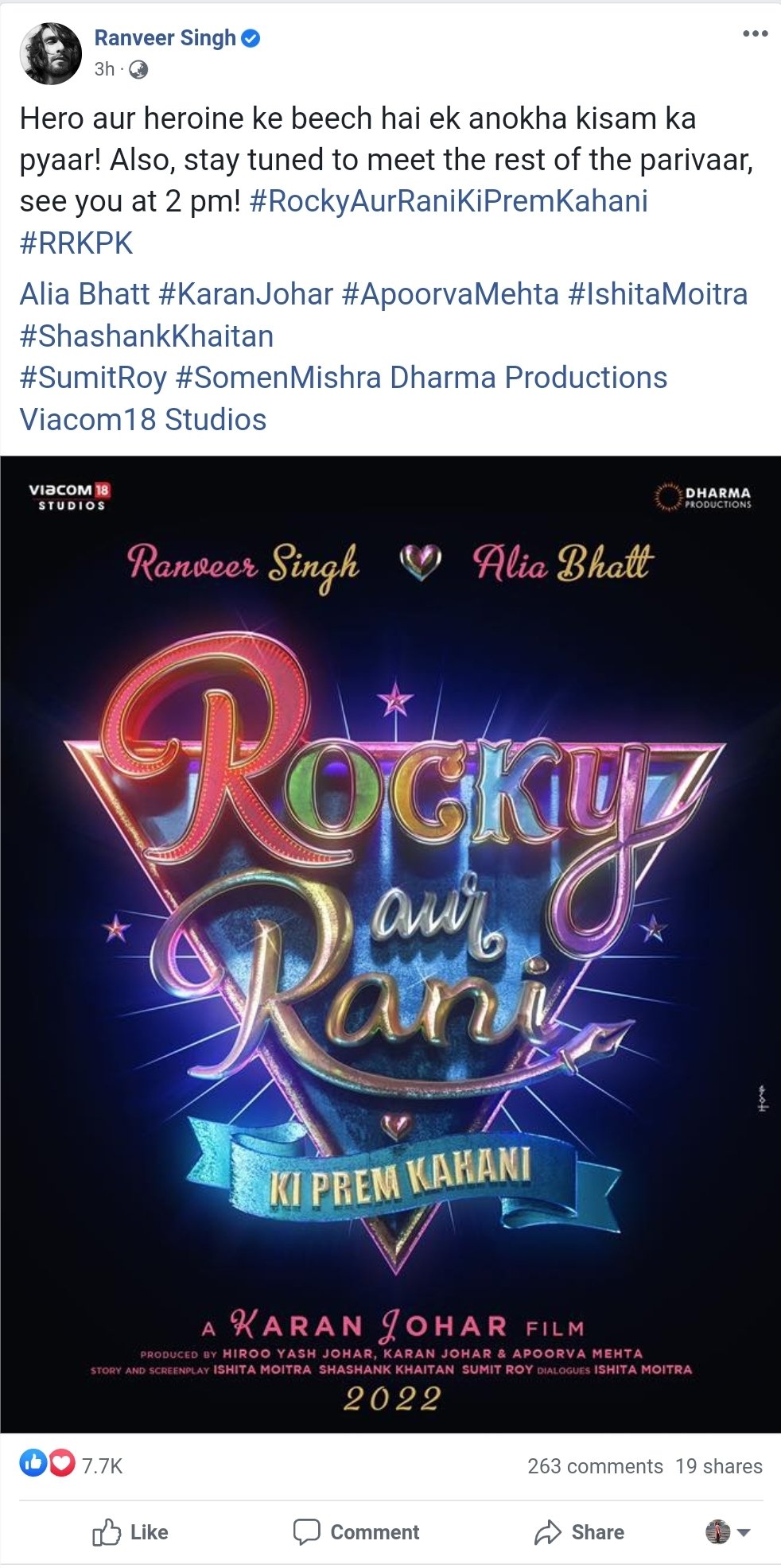Click the blue thumbs-up reaction icon
This screenshot has height=1568, width=781.
[x=33, y=1462]
